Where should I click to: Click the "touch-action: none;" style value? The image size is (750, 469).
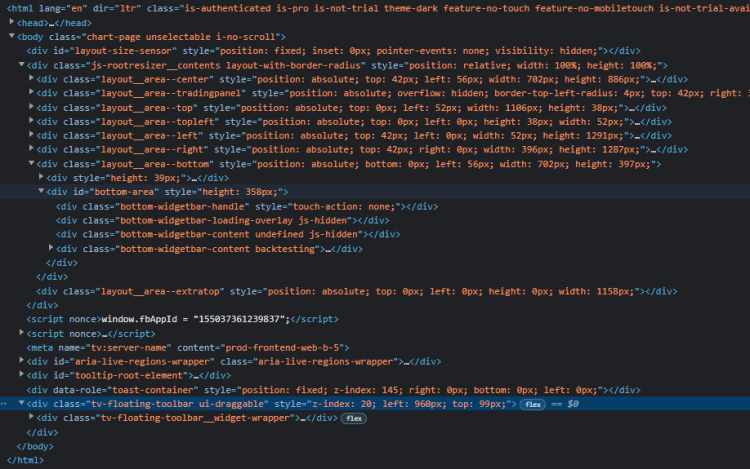click(343, 207)
